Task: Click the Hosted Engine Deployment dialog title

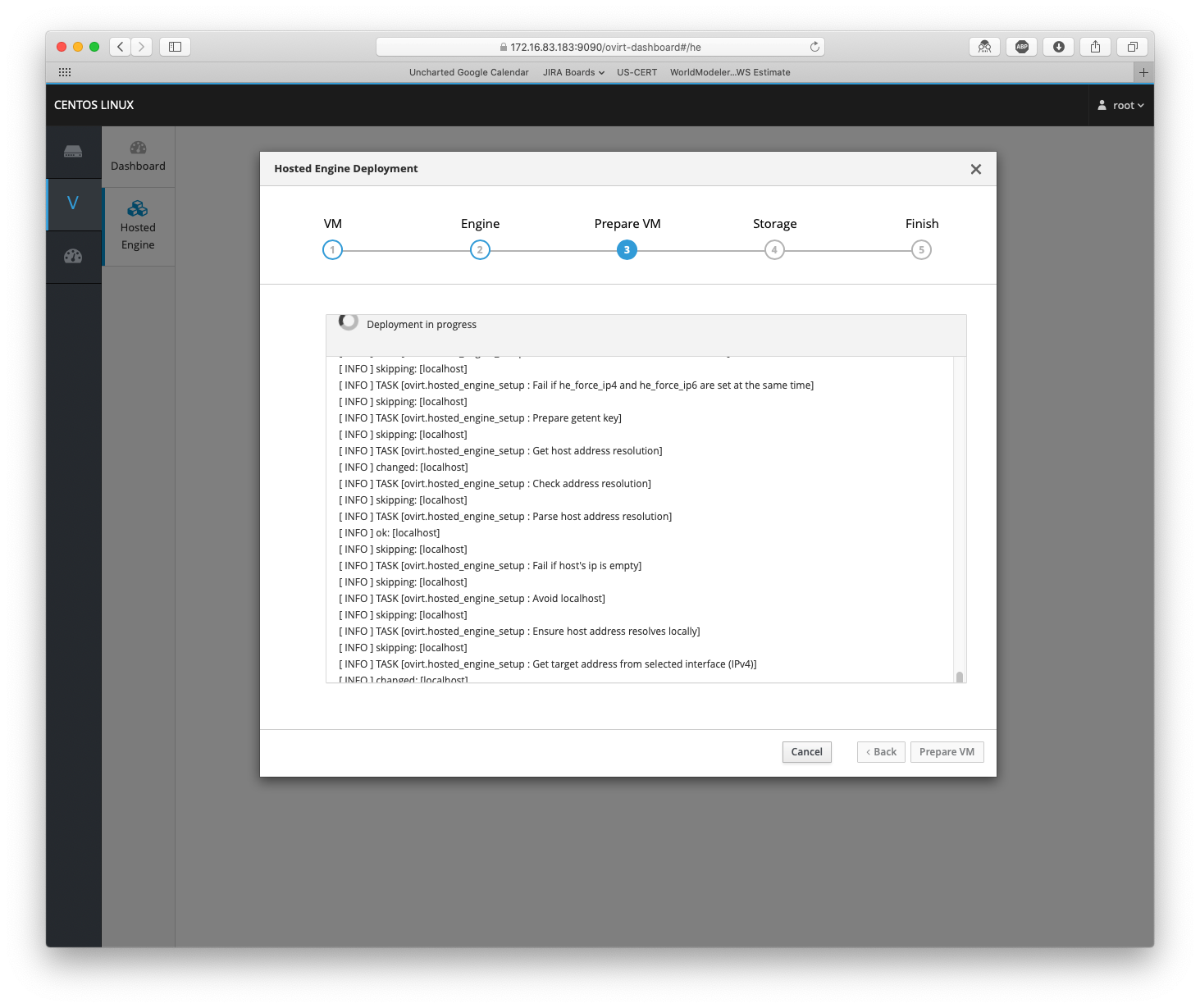Action: (x=346, y=169)
